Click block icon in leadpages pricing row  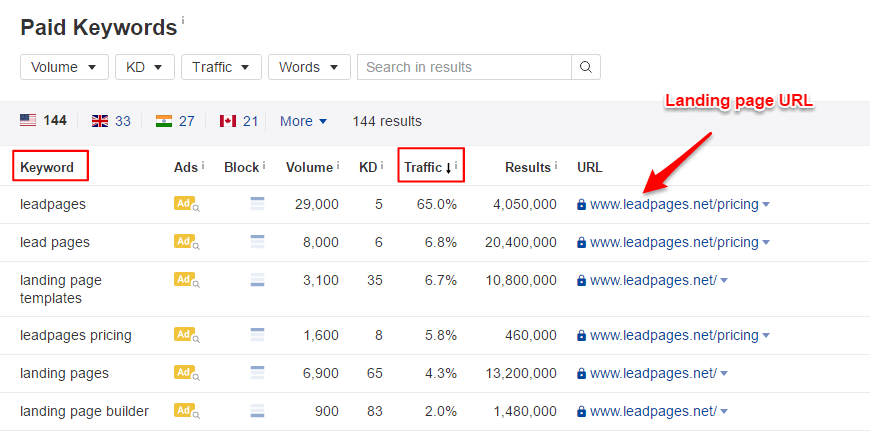coord(257,335)
